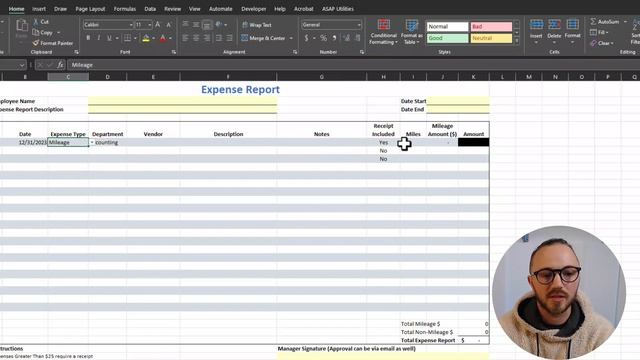
Task: Switch to the Developer tab
Action: coord(253,9)
